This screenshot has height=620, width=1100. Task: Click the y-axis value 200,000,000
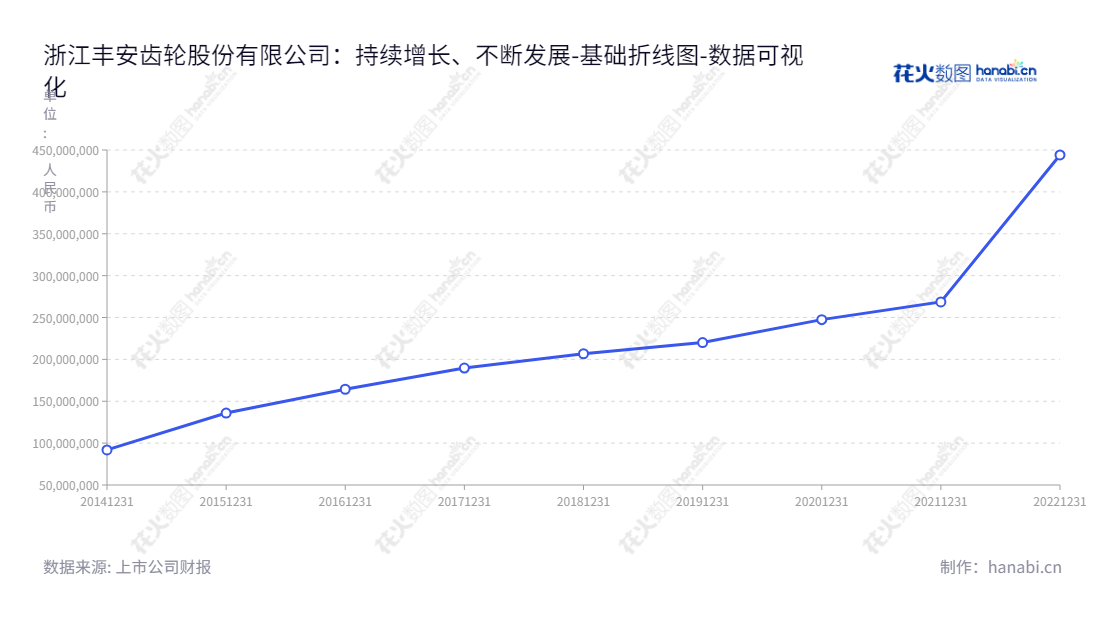click(x=65, y=360)
